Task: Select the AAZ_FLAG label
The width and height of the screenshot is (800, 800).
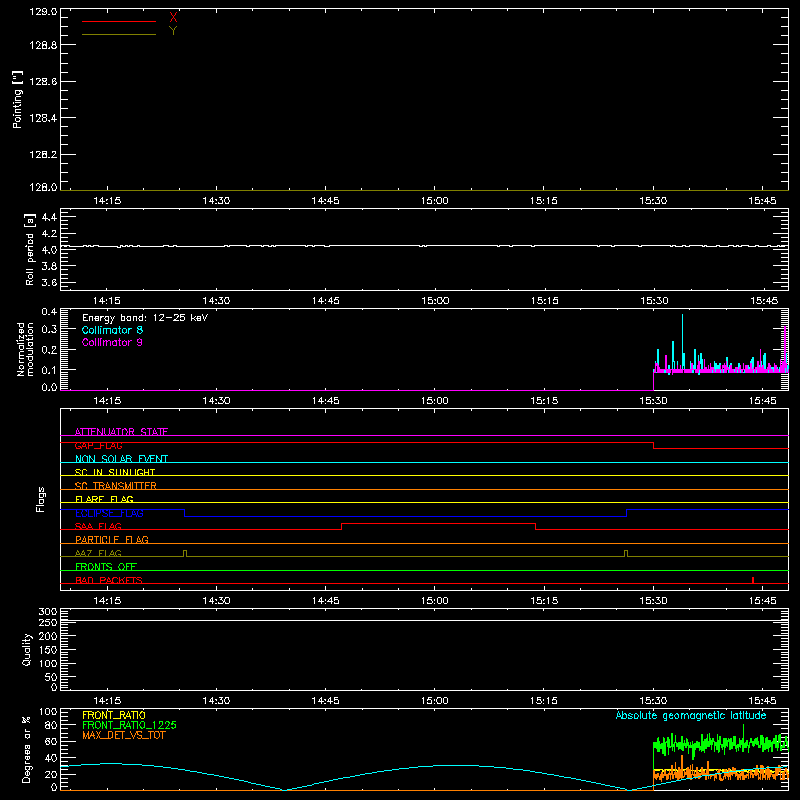Action: [x=98, y=553]
